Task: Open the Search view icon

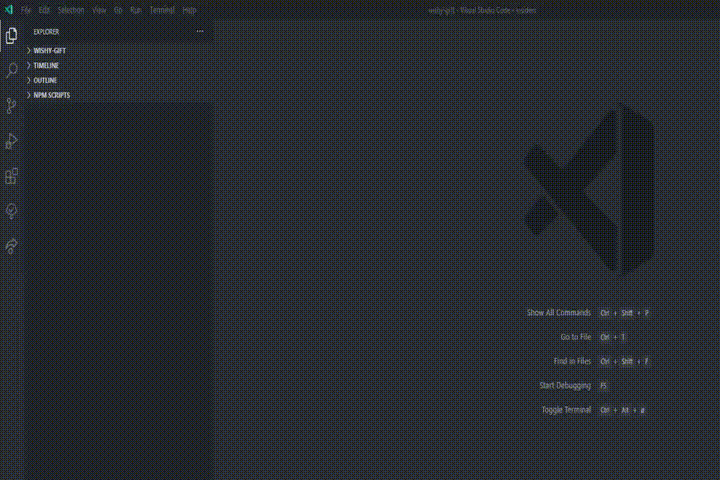Action: [x=11, y=70]
